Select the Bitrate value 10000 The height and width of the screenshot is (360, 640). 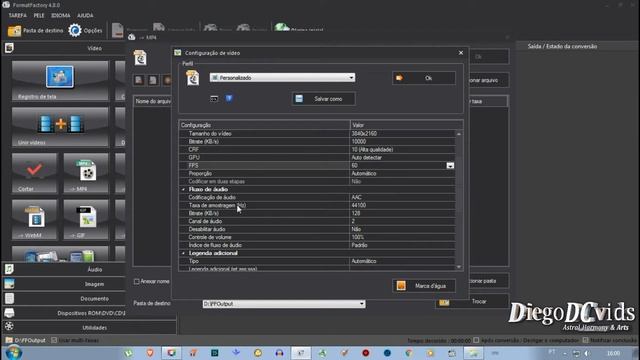click(x=402, y=142)
